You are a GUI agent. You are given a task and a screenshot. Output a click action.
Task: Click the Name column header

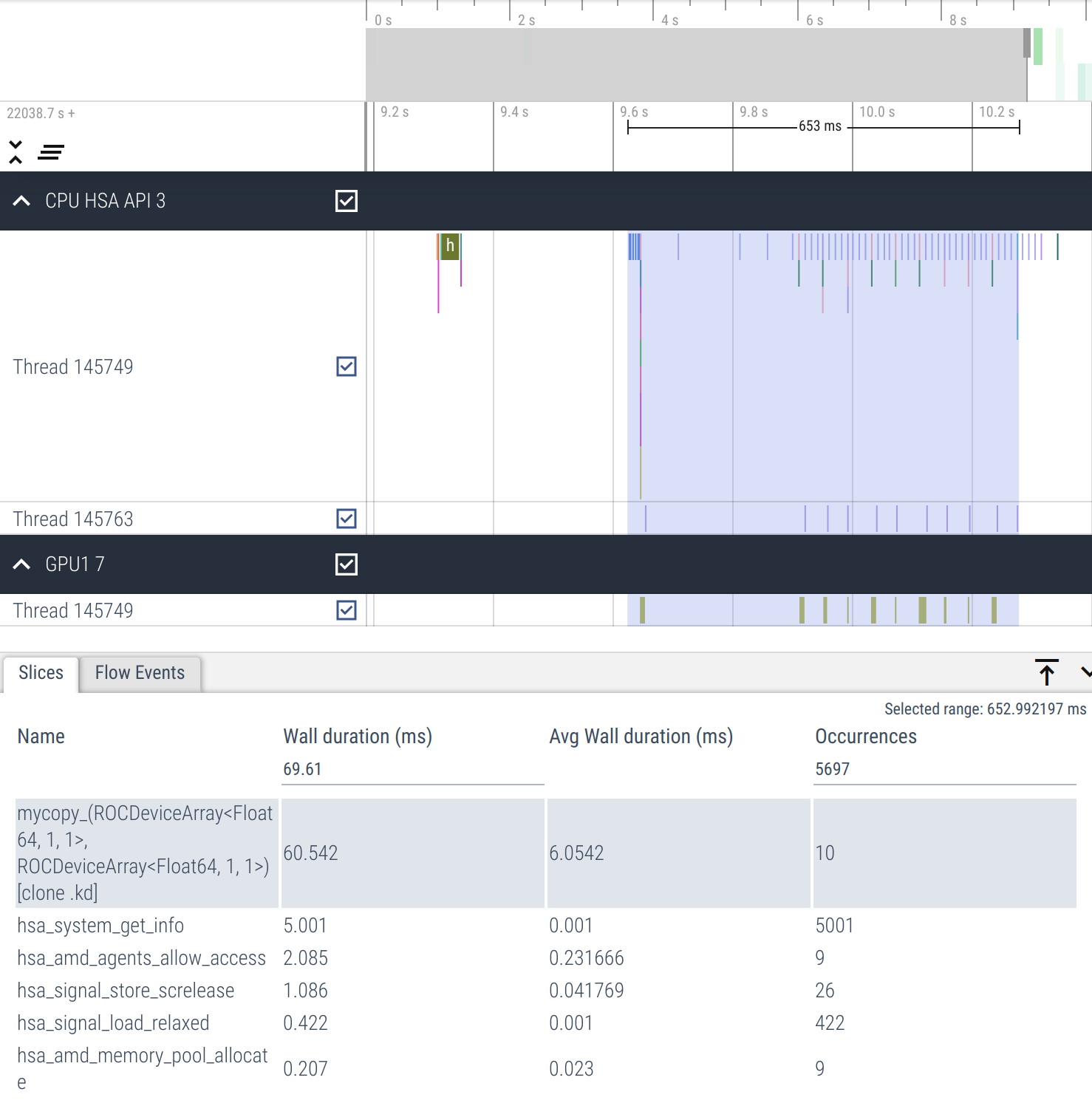click(41, 737)
